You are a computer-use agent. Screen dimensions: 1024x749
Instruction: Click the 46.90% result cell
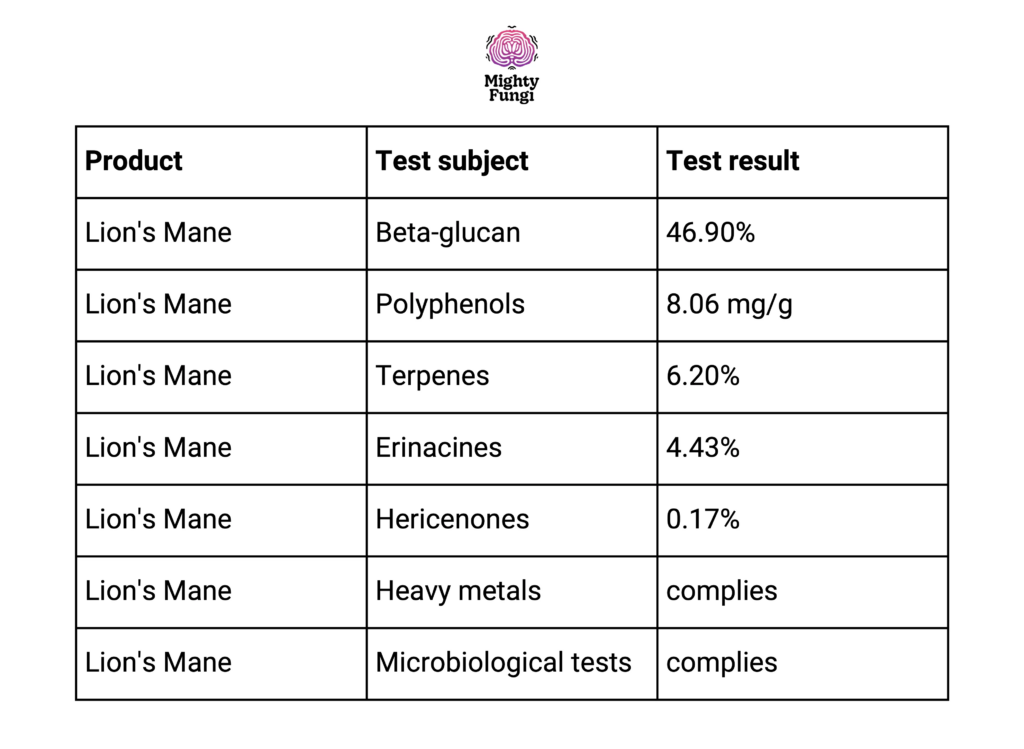click(803, 234)
